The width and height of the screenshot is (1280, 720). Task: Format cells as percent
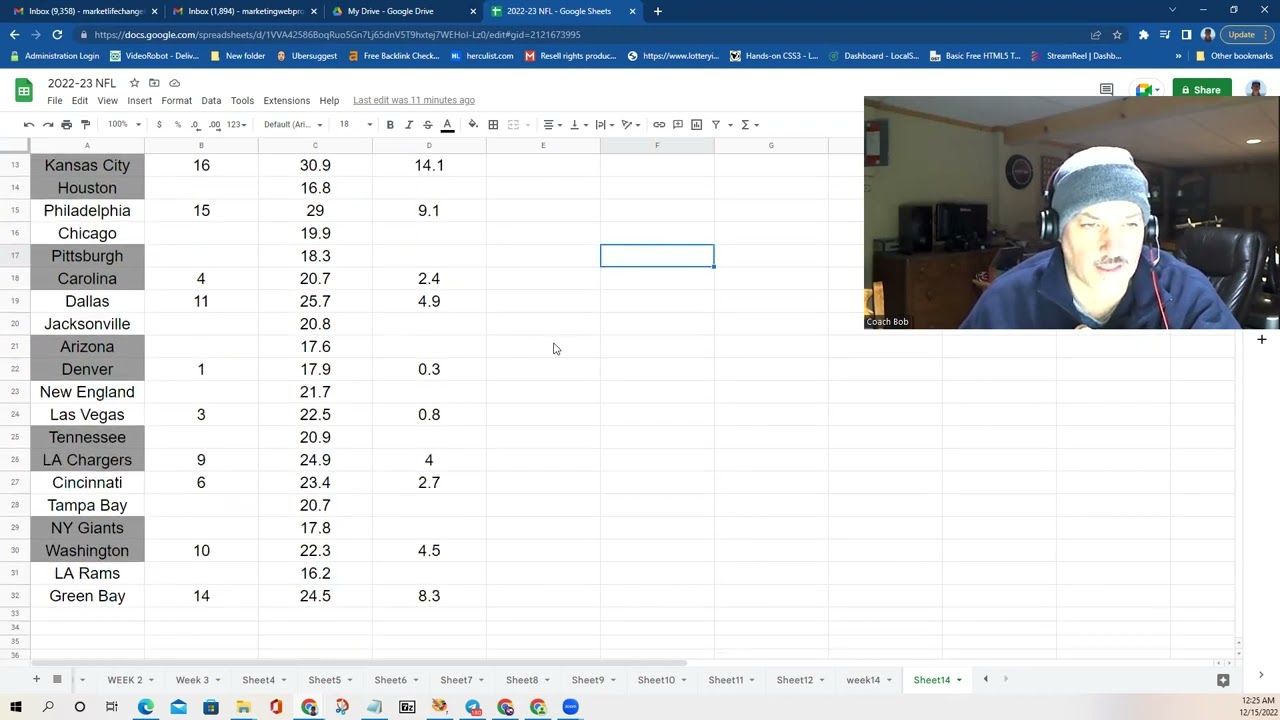[177, 124]
